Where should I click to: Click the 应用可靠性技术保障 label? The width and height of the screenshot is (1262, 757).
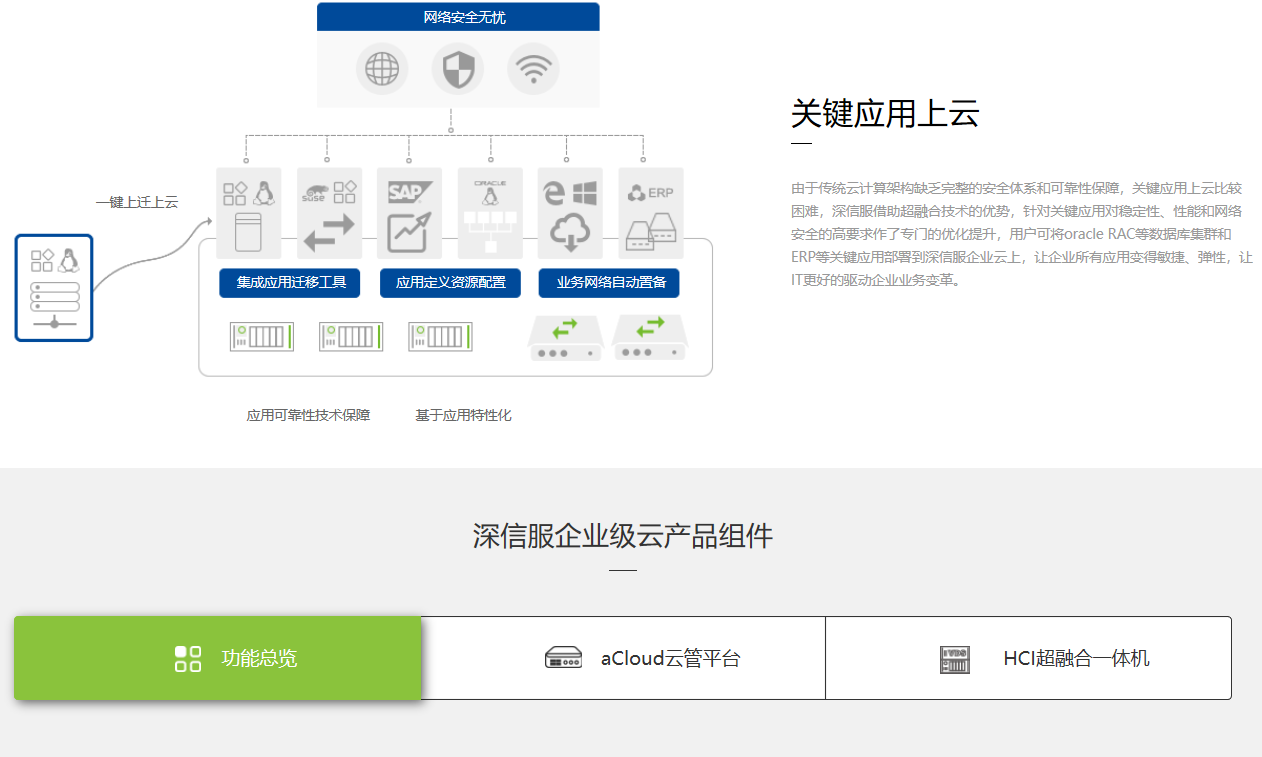coord(308,415)
